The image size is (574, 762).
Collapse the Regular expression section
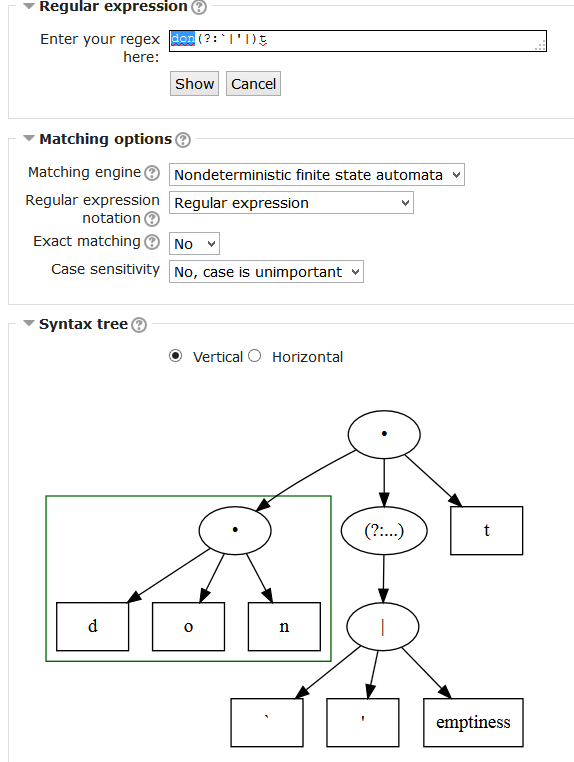(x=29, y=6)
